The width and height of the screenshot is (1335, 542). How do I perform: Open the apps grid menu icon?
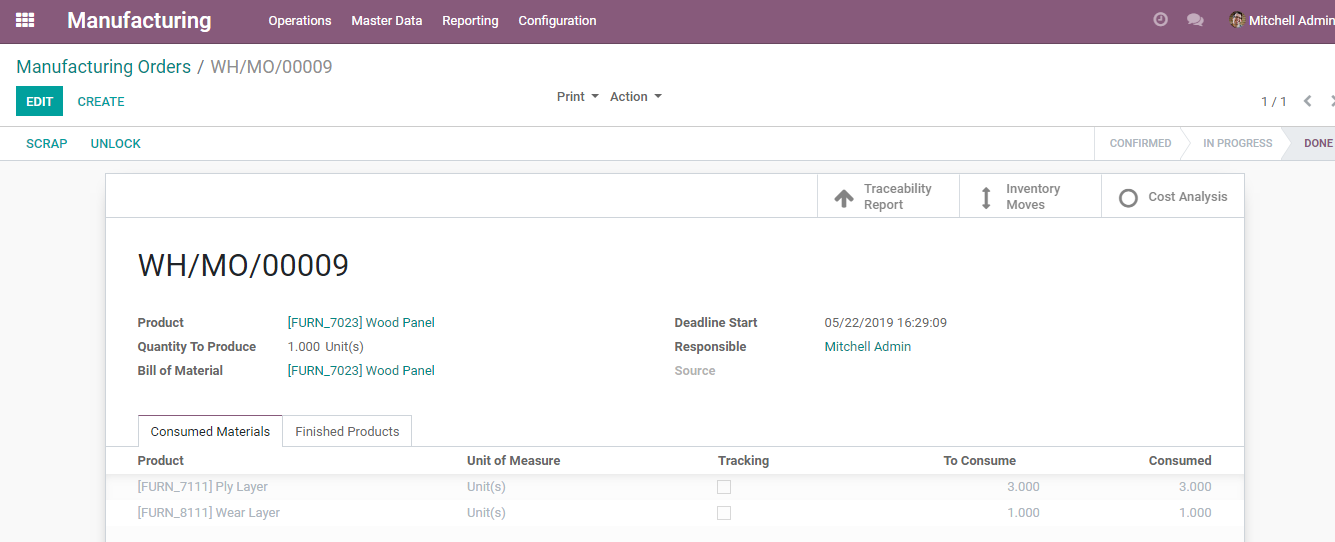[25, 20]
